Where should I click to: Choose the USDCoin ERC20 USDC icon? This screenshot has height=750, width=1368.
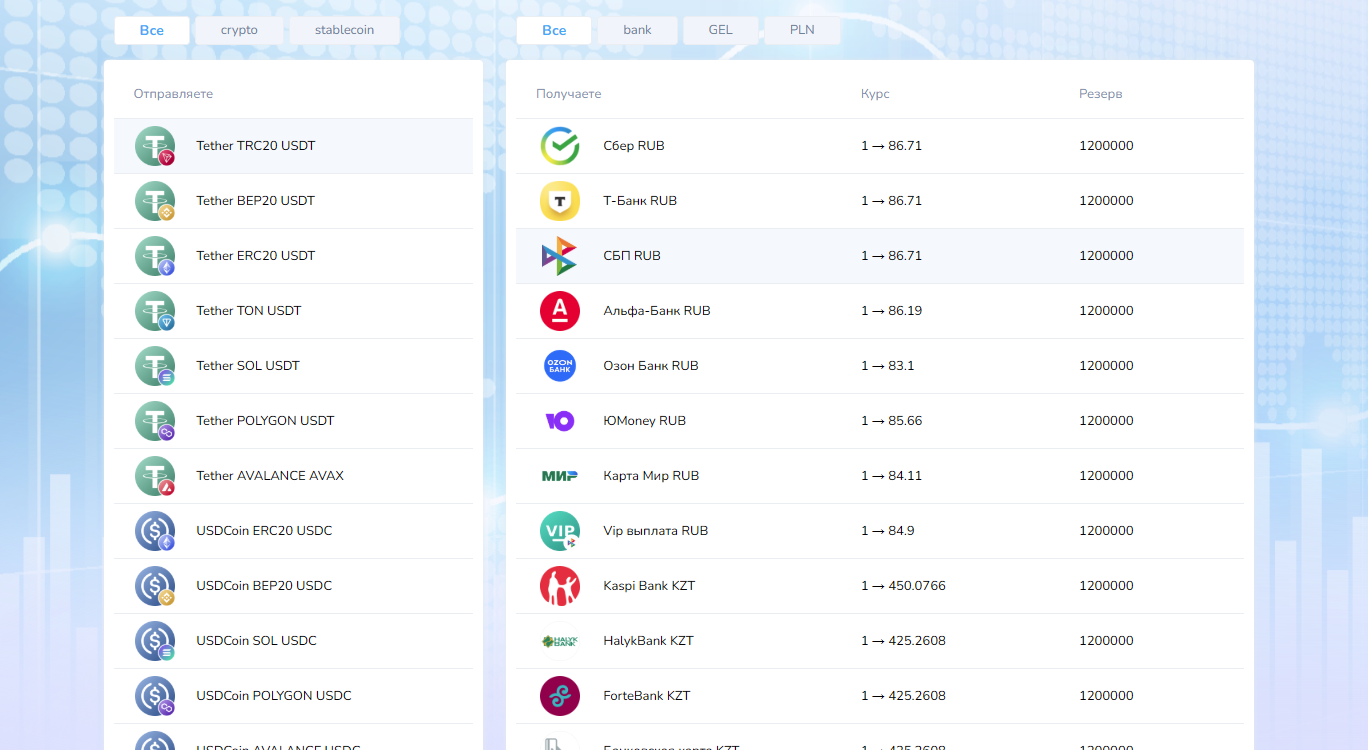click(x=155, y=531)
